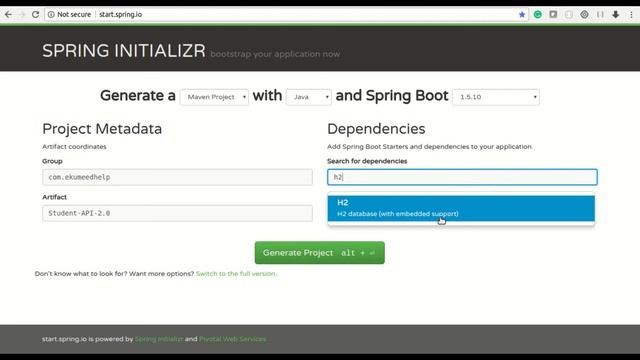Viewport: 640px width, 360px height.
Task: Click the Artifact coordinates text
Action: tap(74, 147)
